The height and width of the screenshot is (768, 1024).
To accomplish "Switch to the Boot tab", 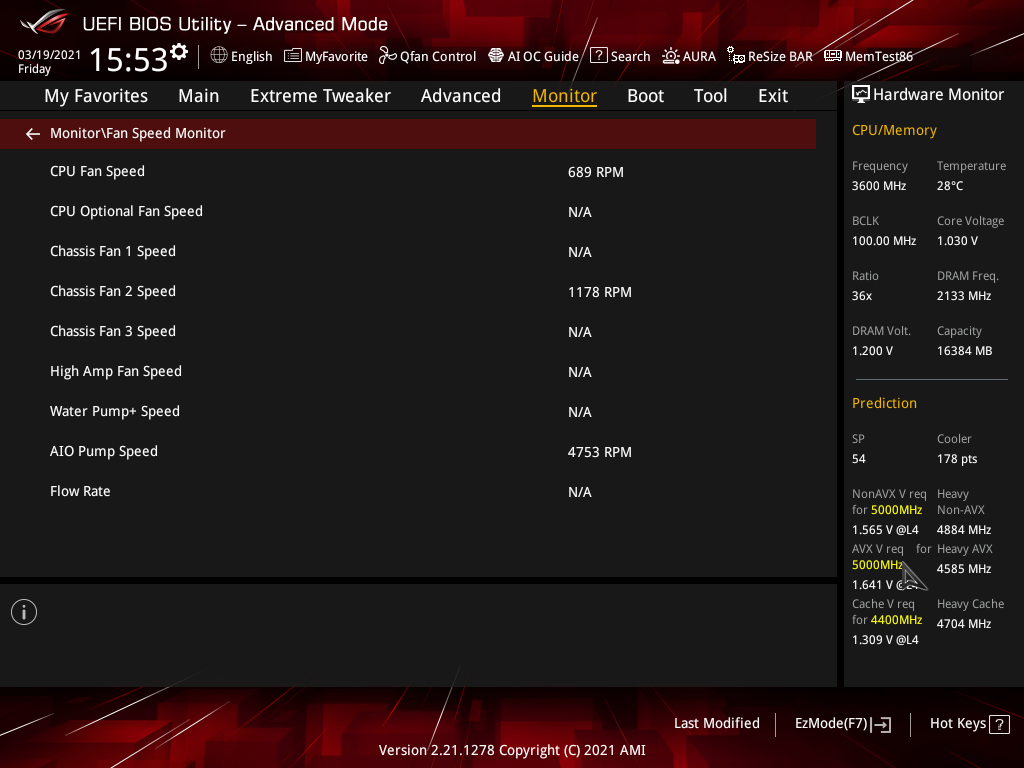I will coord(645,96).
